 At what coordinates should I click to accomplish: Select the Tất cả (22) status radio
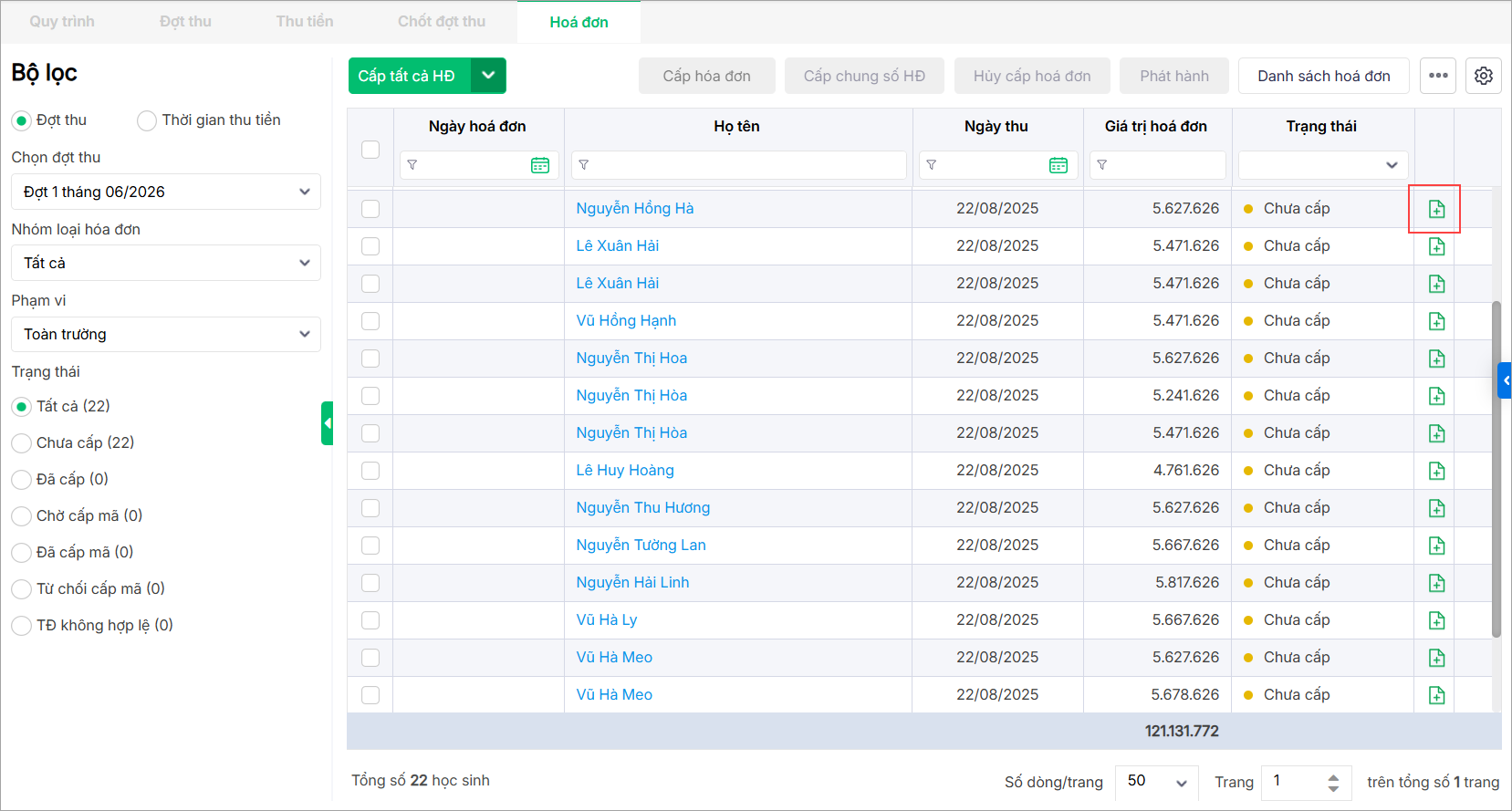(22, 407)
